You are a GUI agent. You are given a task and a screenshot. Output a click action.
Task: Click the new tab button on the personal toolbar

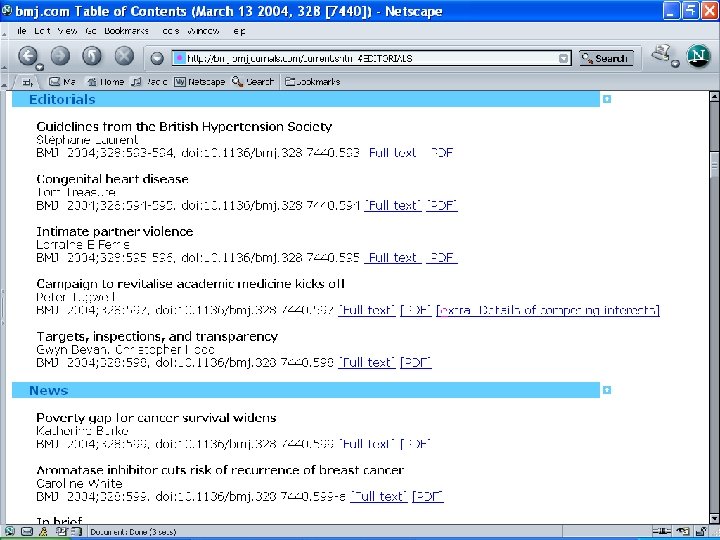(28, 82)
